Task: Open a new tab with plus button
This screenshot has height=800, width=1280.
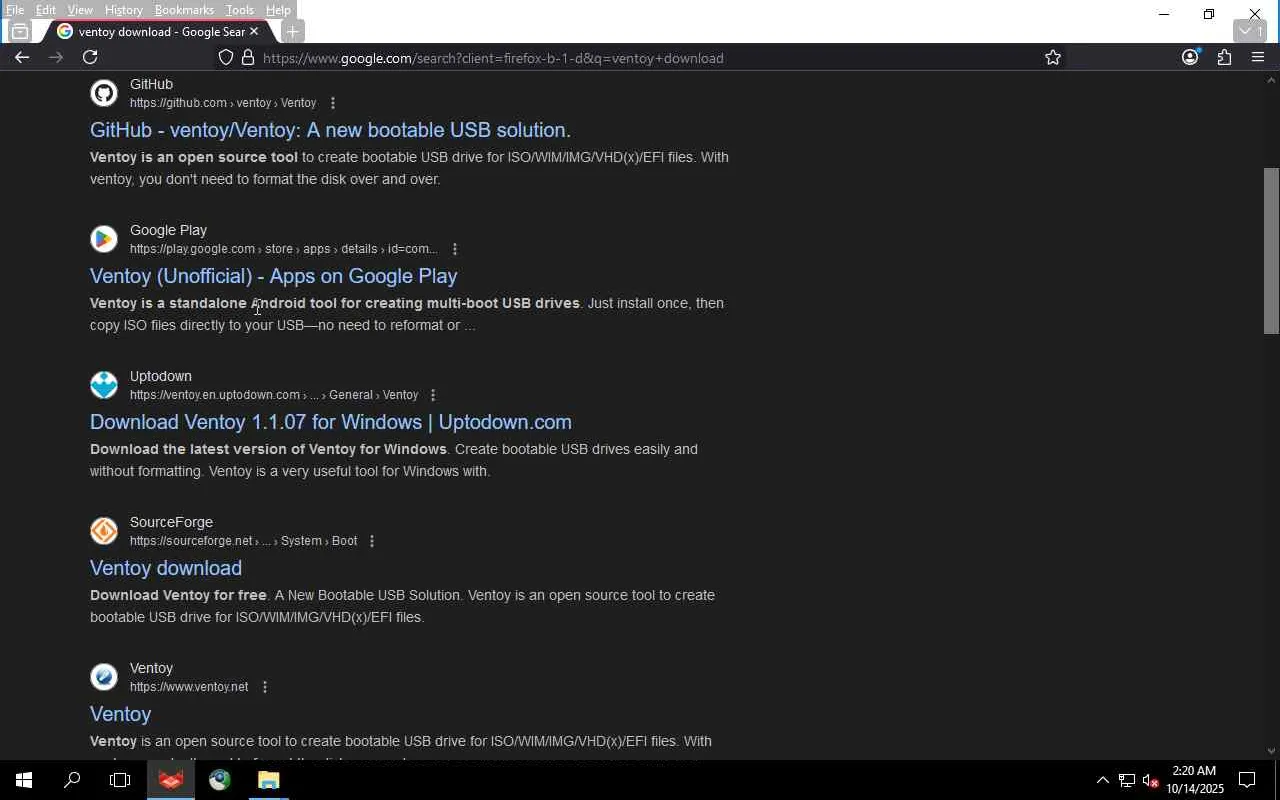Action: pos(292,32)
